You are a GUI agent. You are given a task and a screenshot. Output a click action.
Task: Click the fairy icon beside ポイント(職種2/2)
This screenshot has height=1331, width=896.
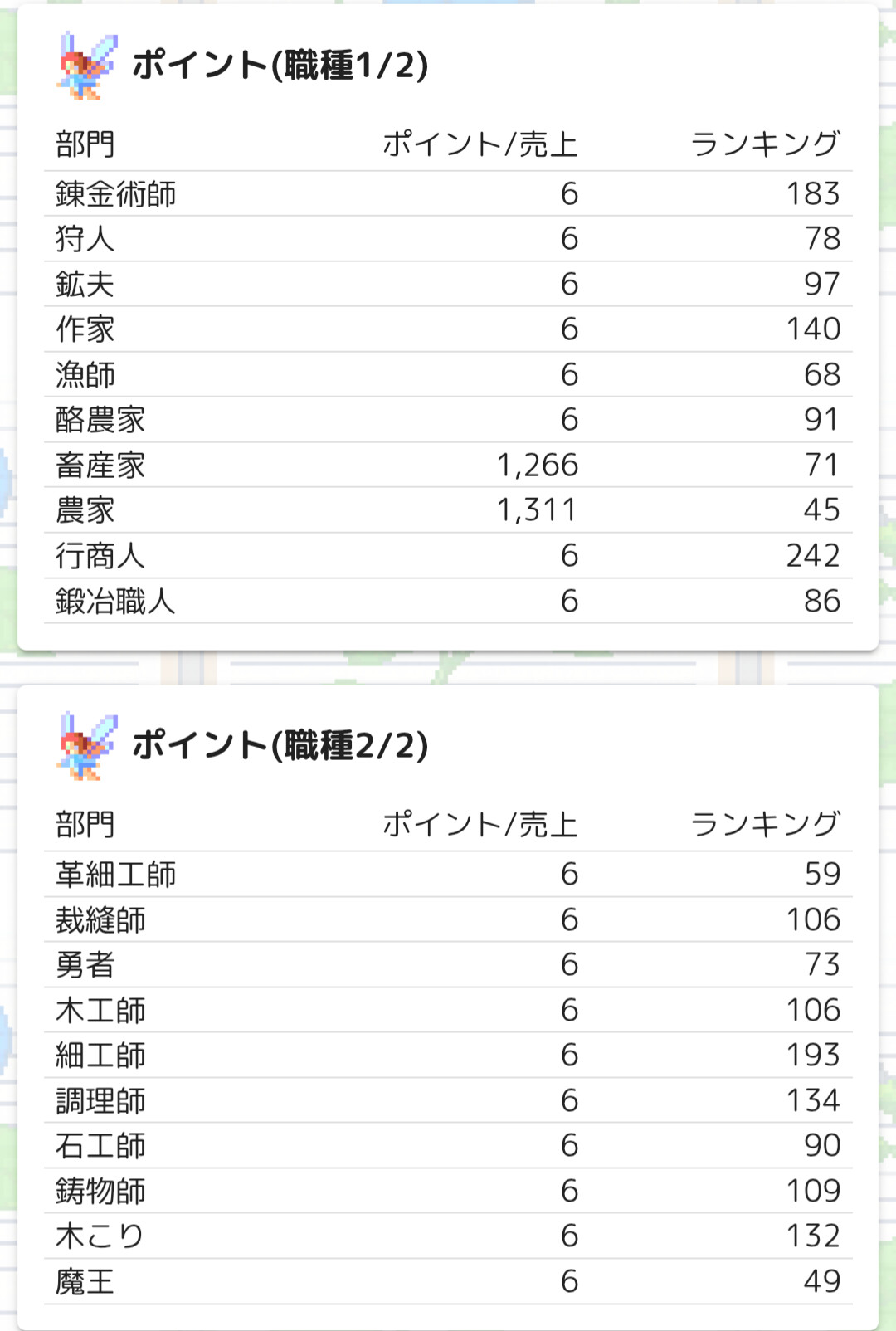pyautogui.click(x=87, y=746)
